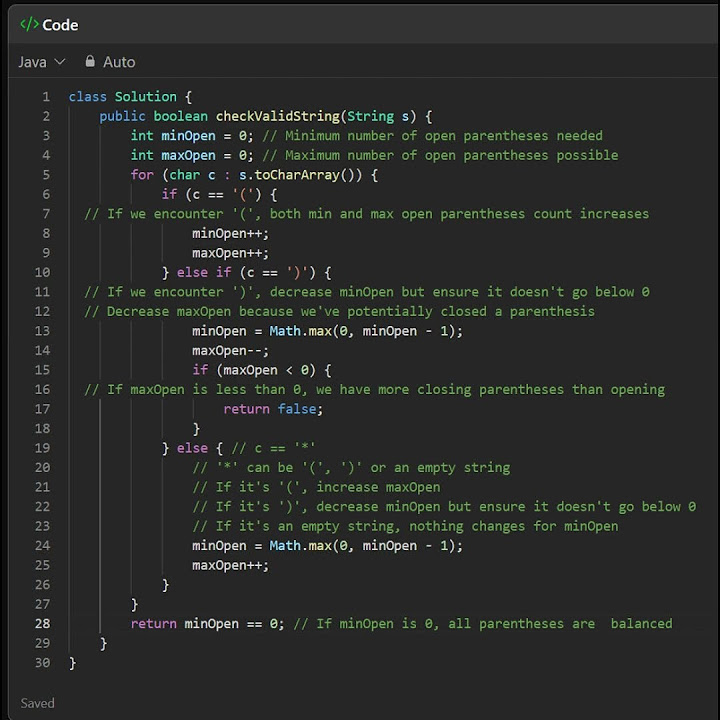
Task: Click the "If it's '(', increase maxOpen" comment
Action: 316,487
